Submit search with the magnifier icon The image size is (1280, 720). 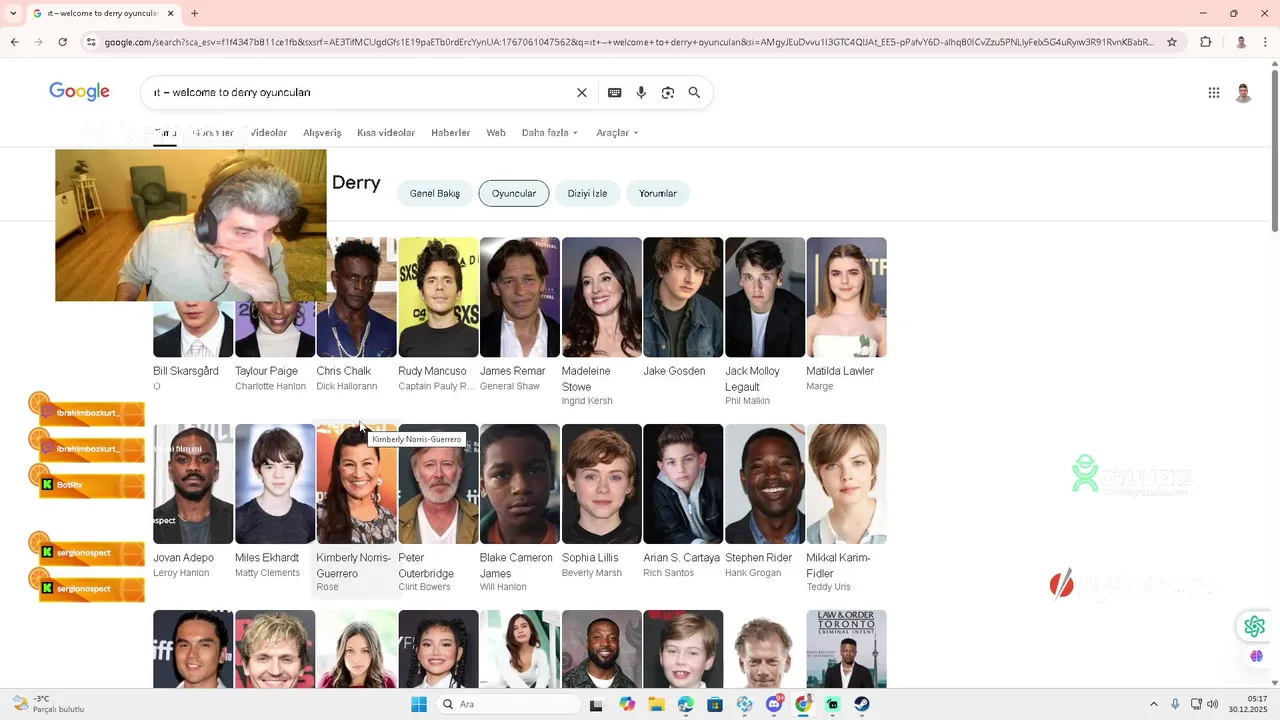(694, 93)
